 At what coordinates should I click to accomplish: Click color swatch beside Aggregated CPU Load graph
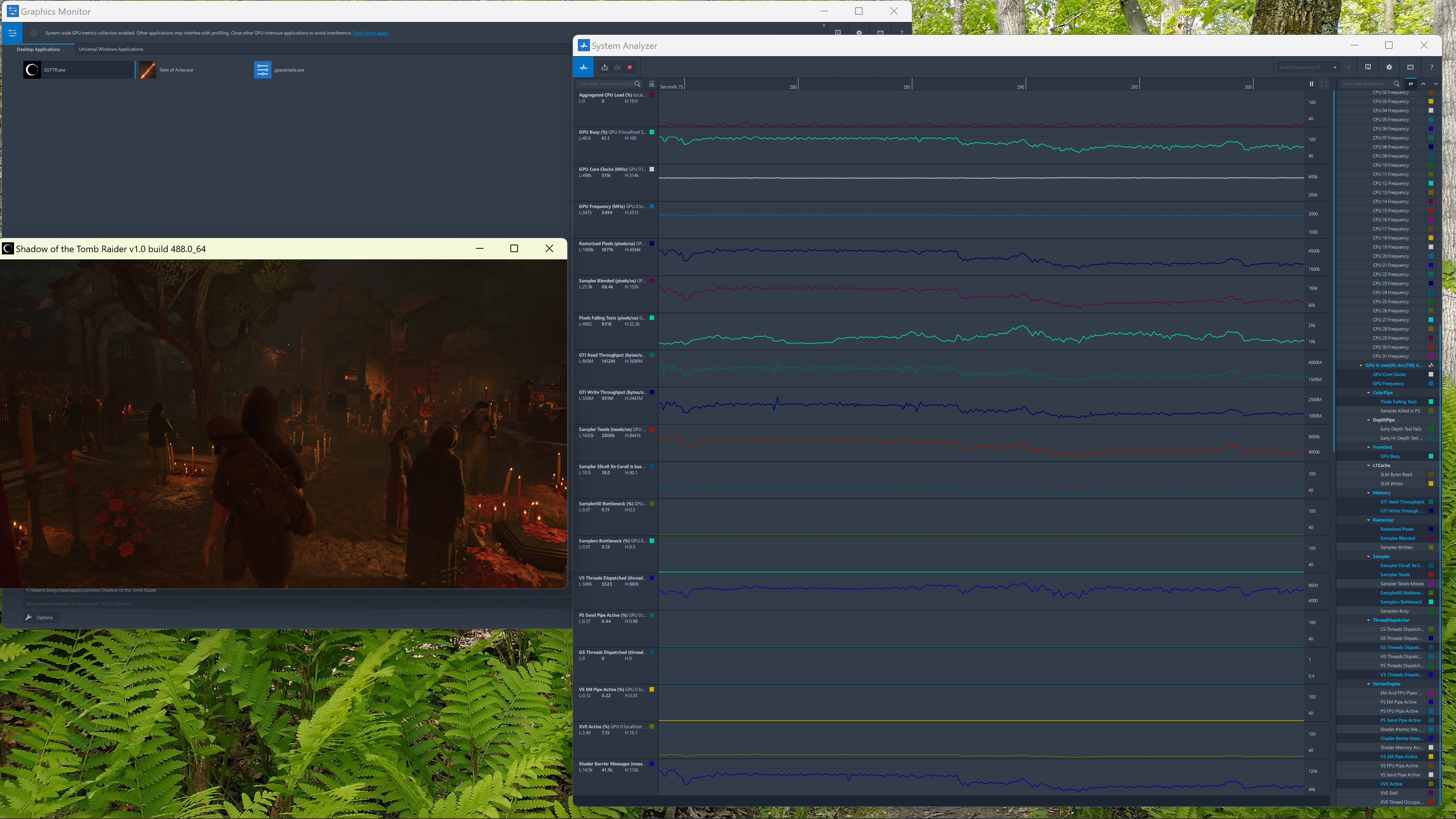click(x=652, y=95)
